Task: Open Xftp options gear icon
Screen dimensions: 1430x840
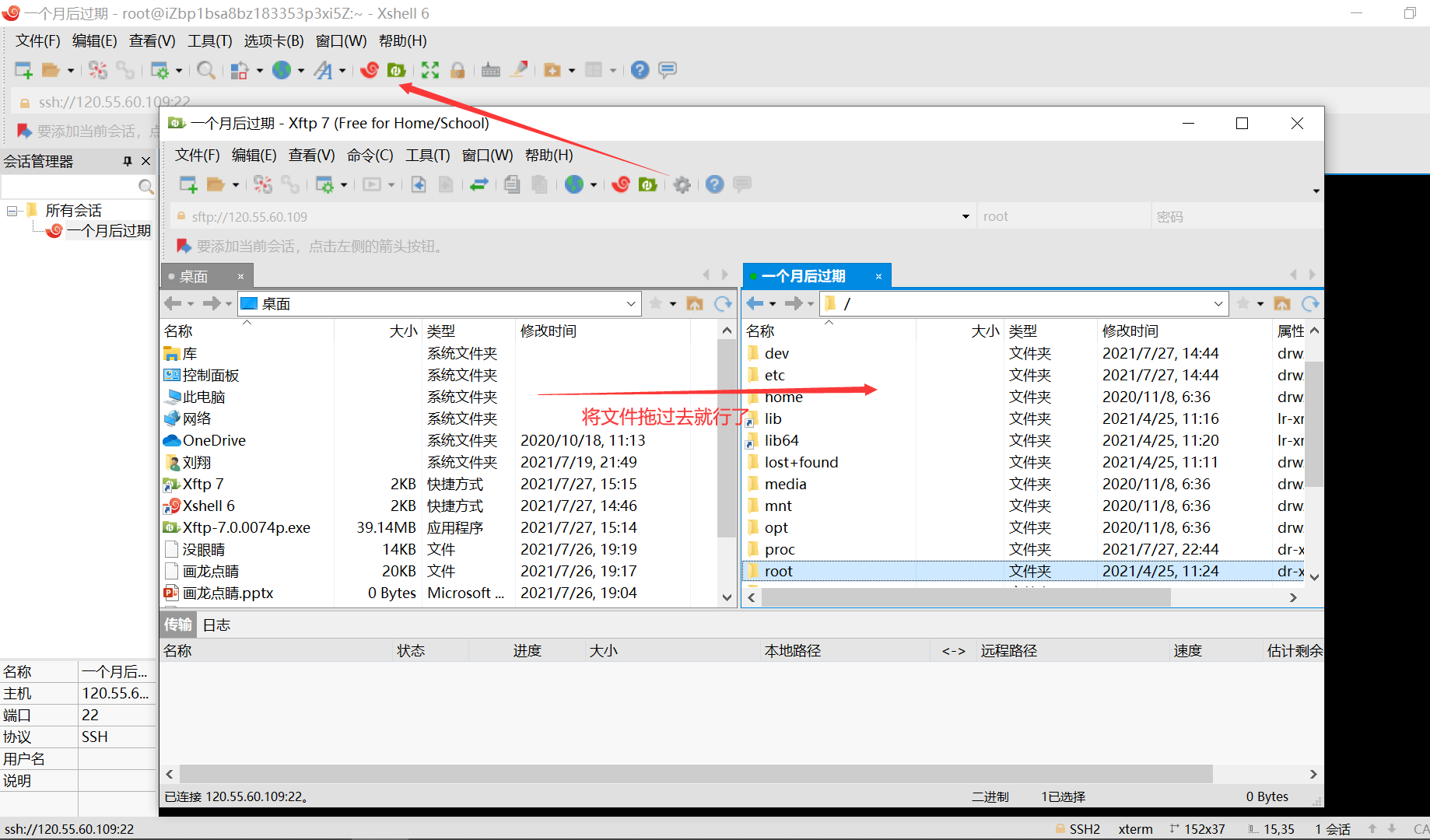Action: pos(682,184)
